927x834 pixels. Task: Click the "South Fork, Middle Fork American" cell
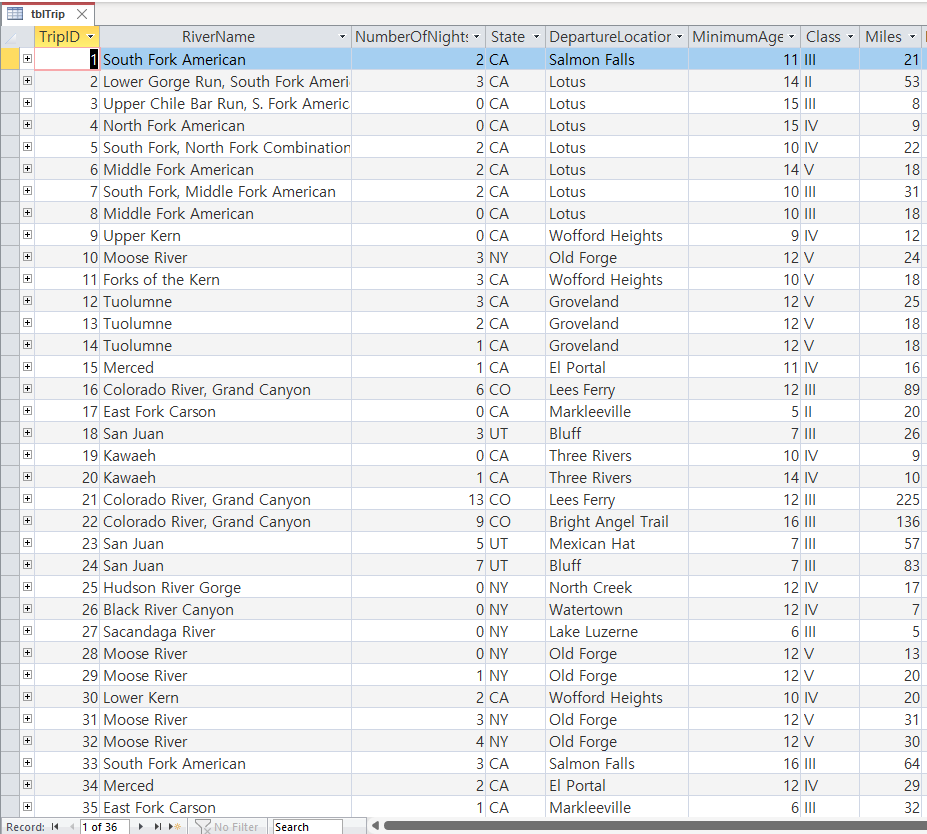[x=225, y=192]
